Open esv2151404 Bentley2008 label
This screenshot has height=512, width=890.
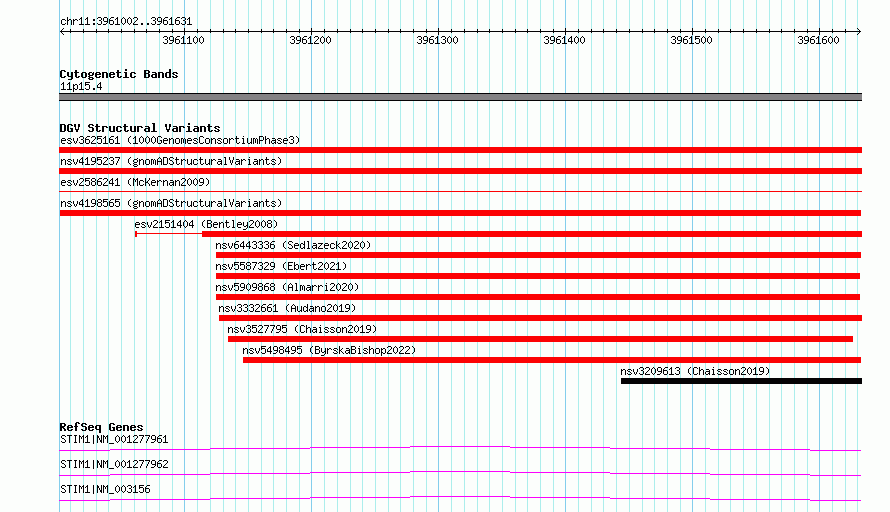point(206,224)
